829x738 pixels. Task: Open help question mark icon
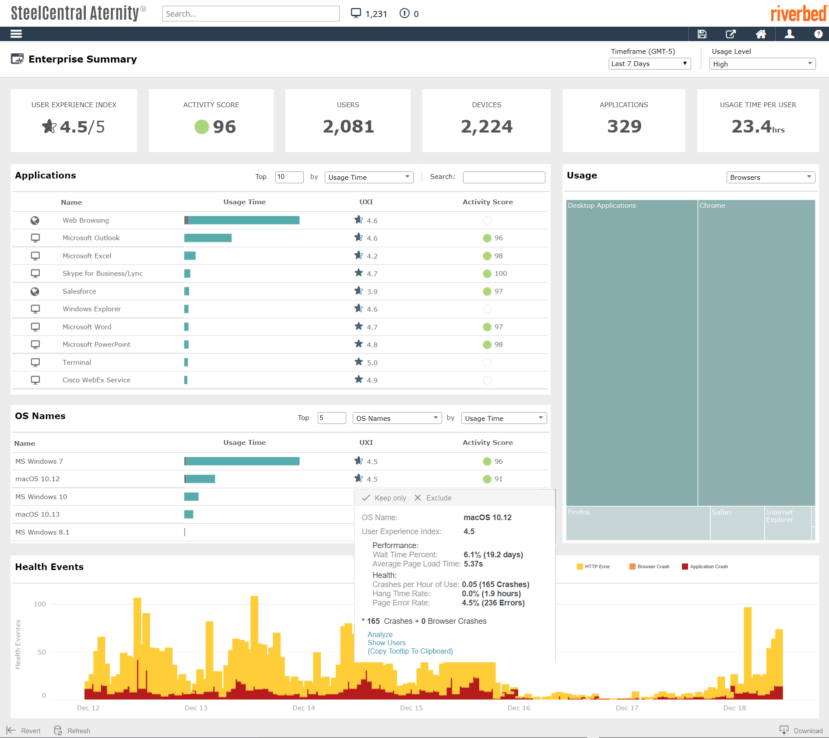[x=818, y=34]
